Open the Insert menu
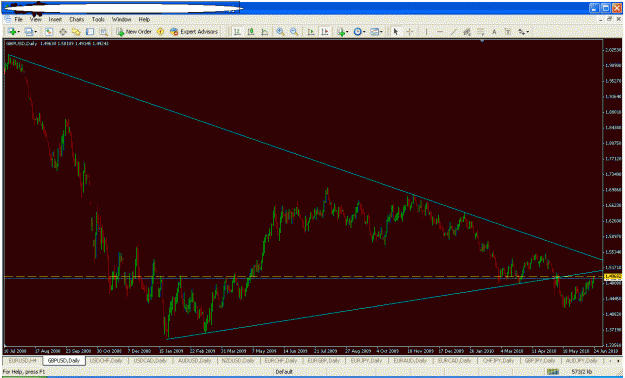Screen dimensions: 625x378 (55, 20)
